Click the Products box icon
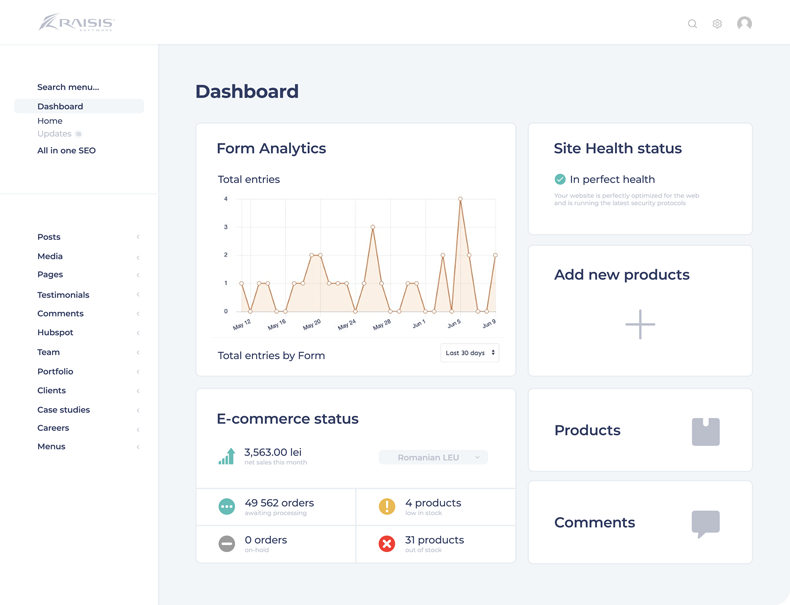The width and height of the screenshot is (790, 605). 705,431
